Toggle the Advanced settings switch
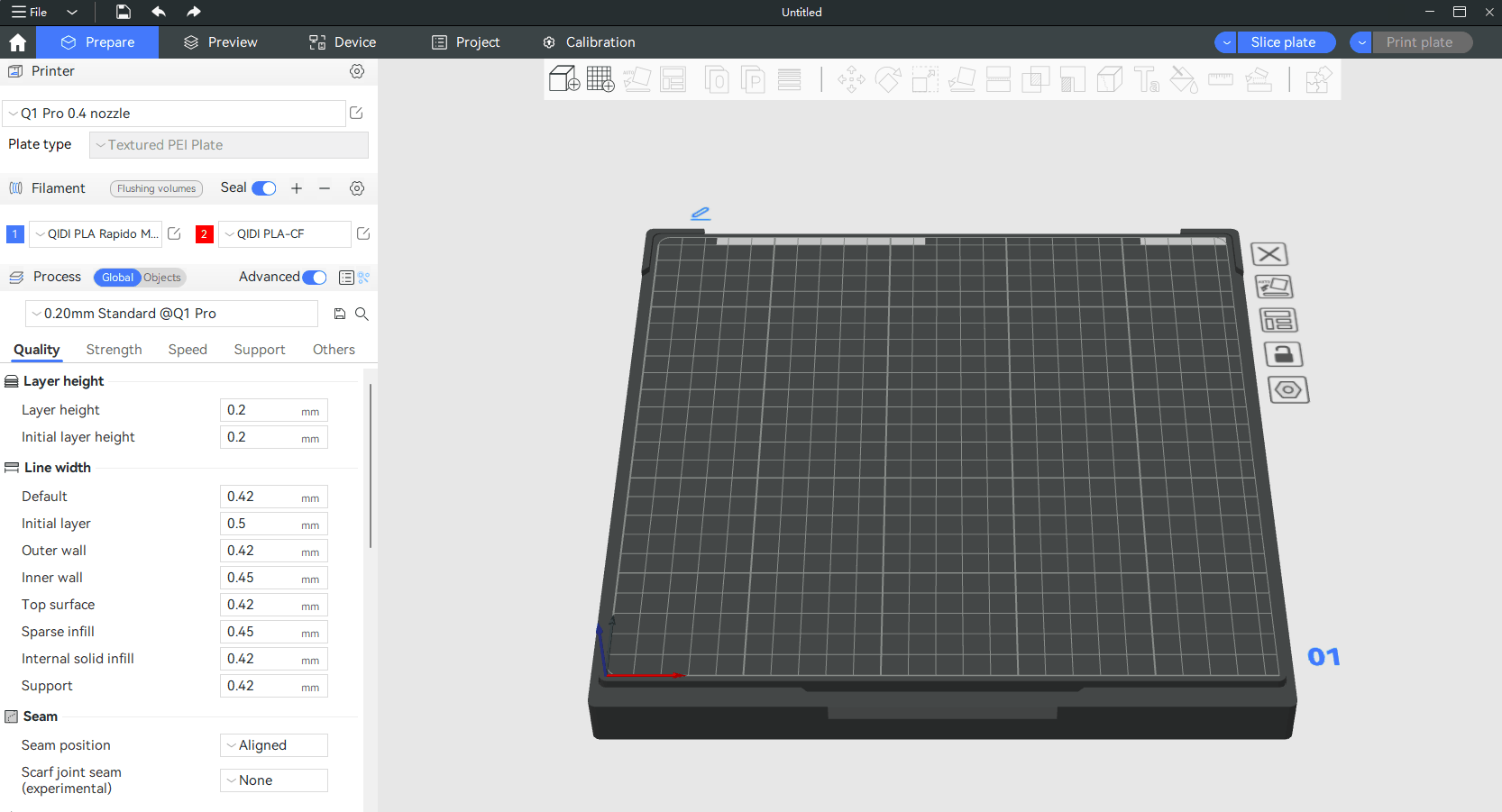 point(315,278)
